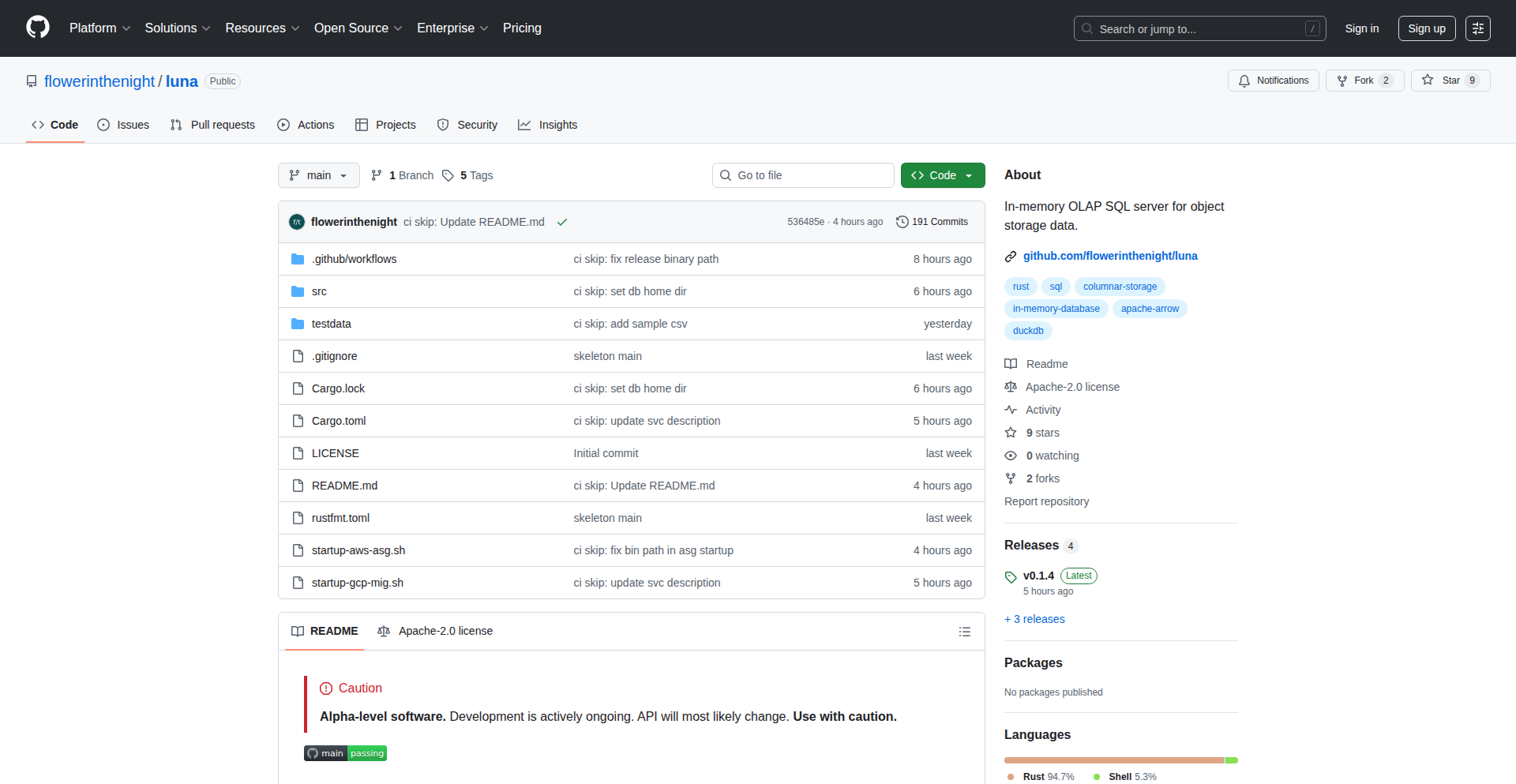This screenshot has height=784, width=1516.
Task: Open the 191 Commits history
Action: (932, 222)
